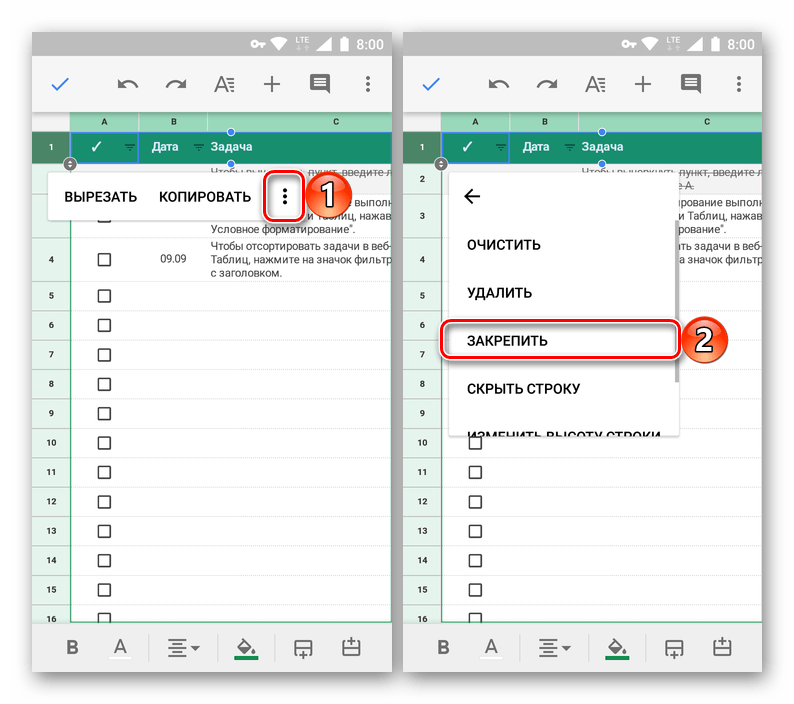Viewport: 794px width, 704px height.
Task: Check the row 13 checkbox in right screenshot
Action: [475, 531]
